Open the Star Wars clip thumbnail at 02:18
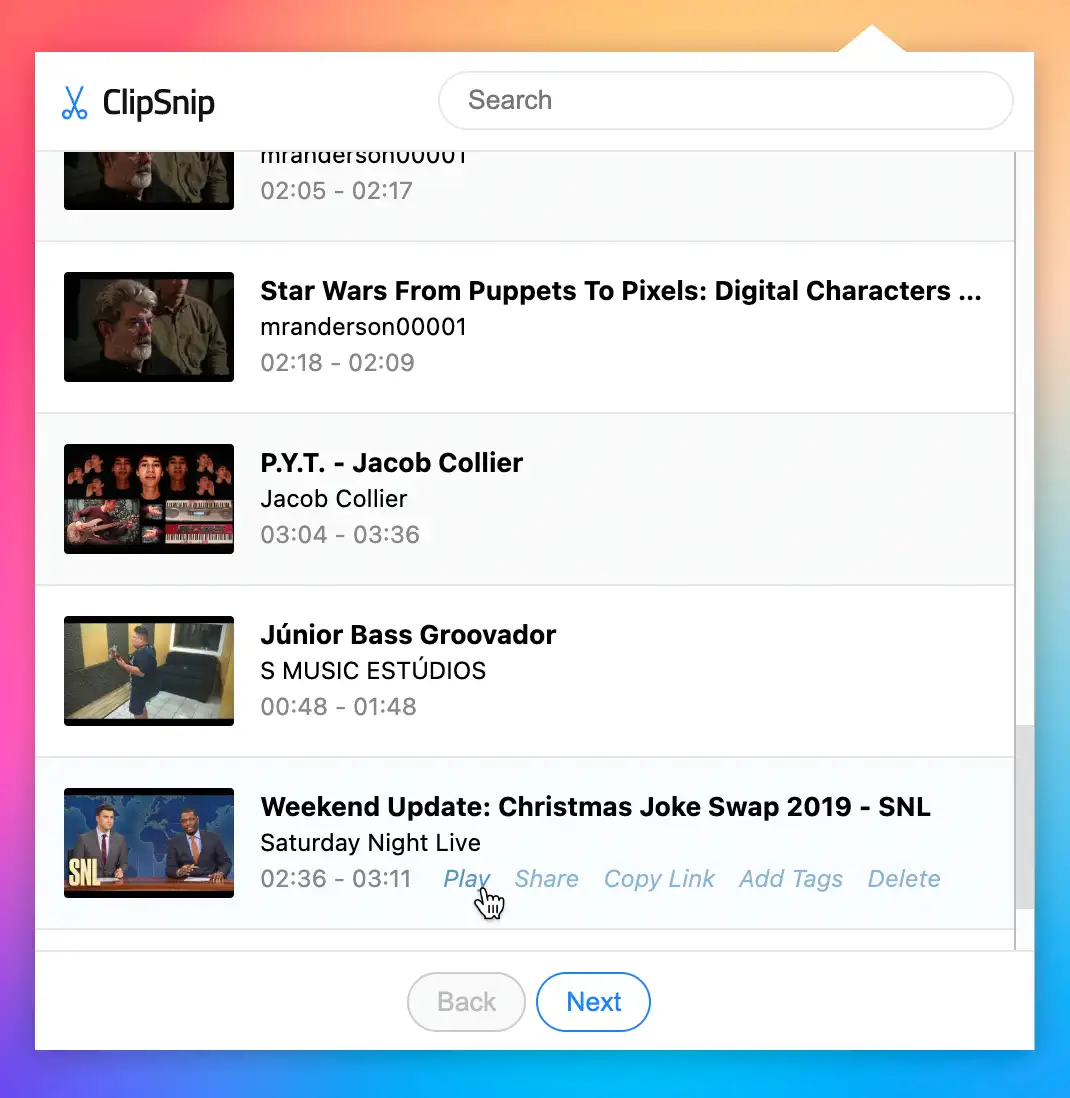This screenshot has width=1070, height=1098. [148, 326]
